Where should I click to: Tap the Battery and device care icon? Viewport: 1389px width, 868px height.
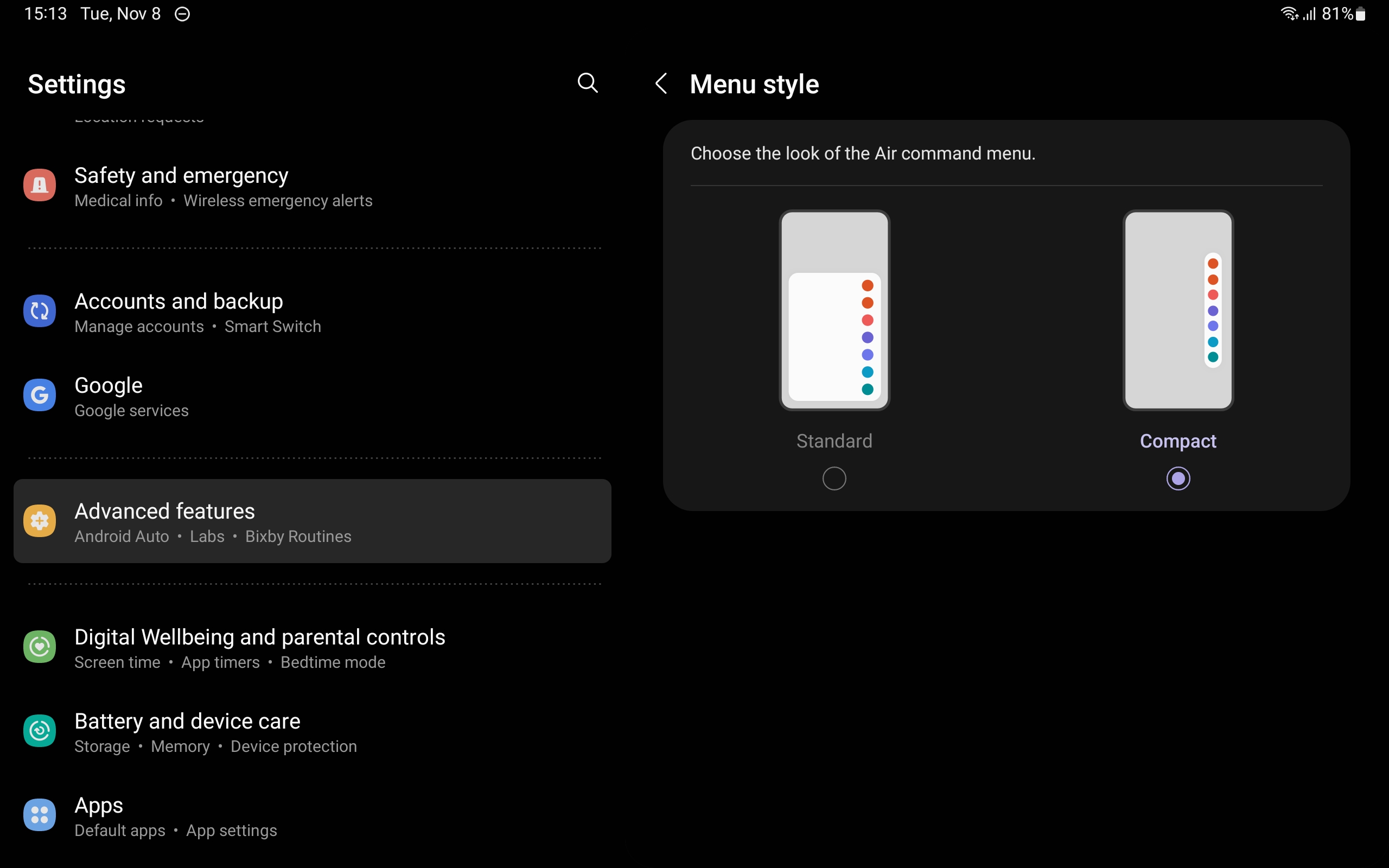pos(40,731)
